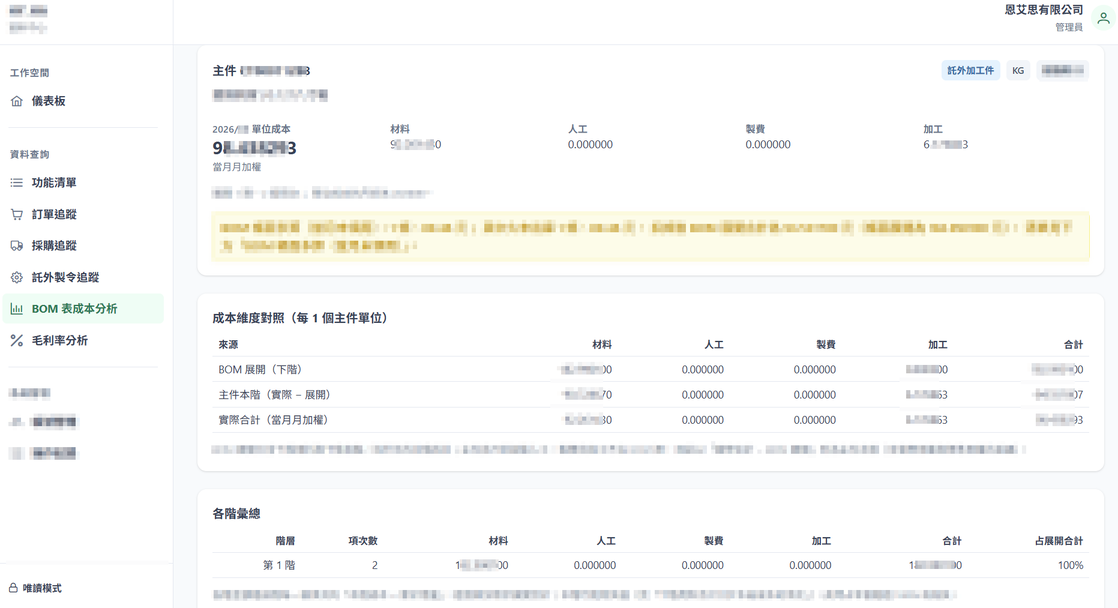The height and width of the screenshot is (608, 1118).
Task: Click the 儀表板 home icon
Action: 16,101
